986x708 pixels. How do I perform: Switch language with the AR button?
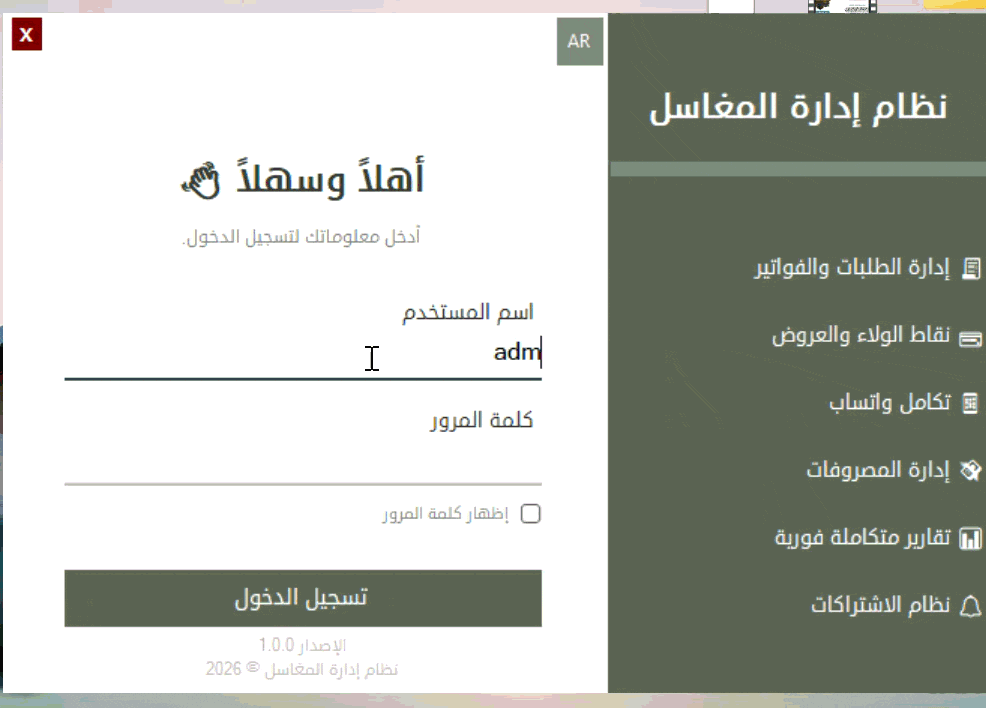[580, 41]
